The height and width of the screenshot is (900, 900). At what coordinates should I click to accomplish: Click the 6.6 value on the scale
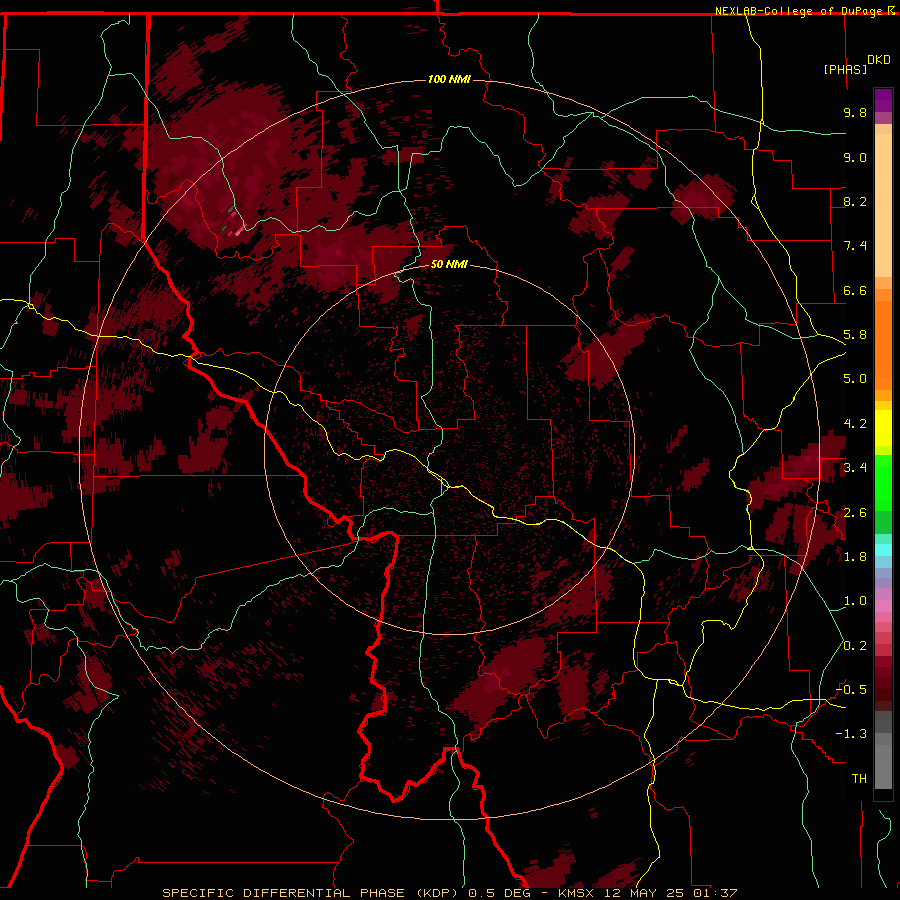coord(855,290)
